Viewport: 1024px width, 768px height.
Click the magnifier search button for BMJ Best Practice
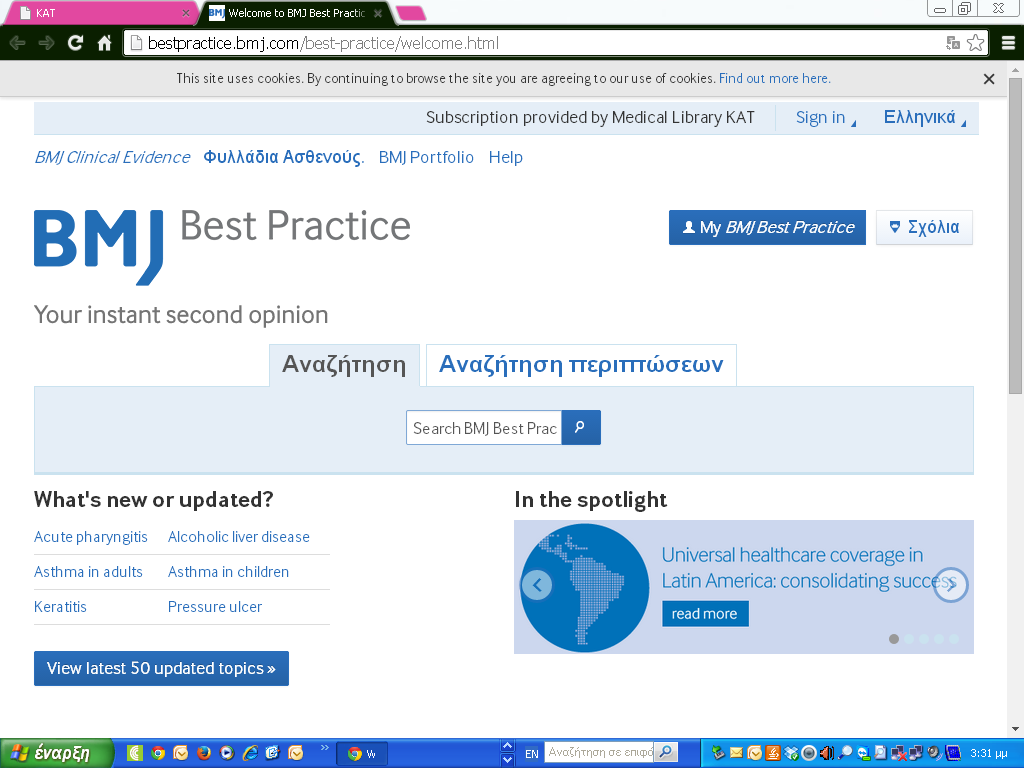click(x=581, y=428)
